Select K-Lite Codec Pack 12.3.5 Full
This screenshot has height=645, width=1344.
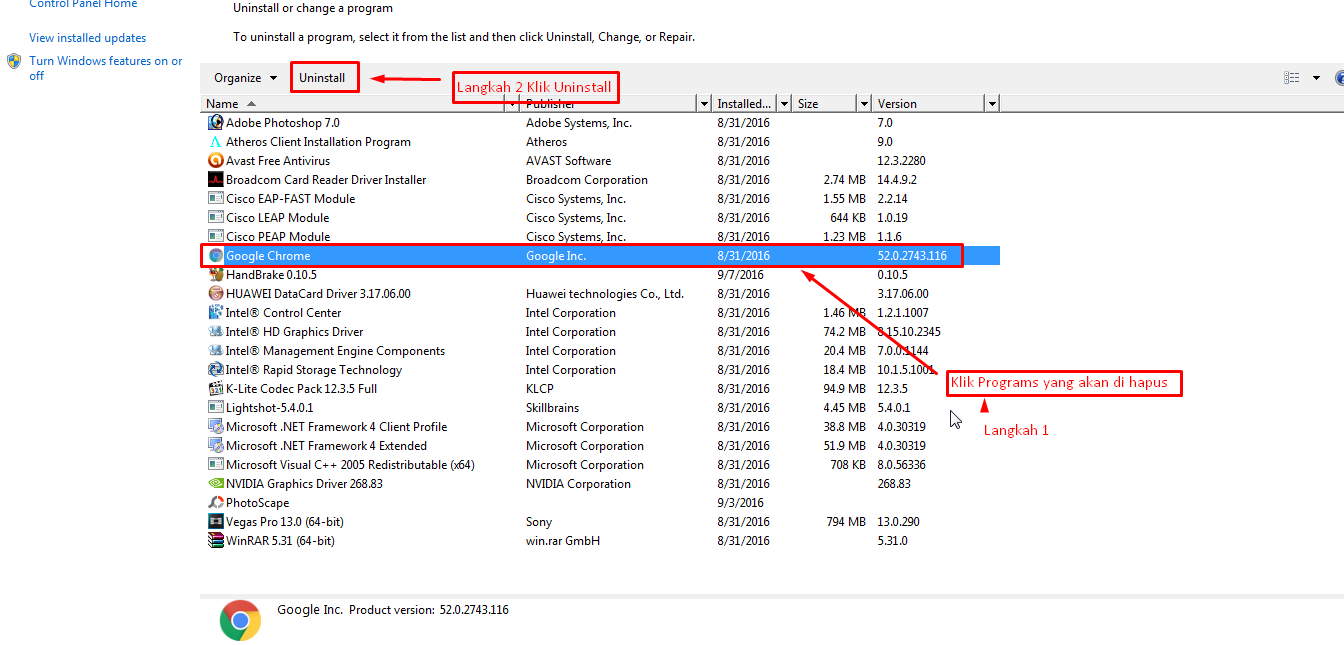(x=302, y=389)
